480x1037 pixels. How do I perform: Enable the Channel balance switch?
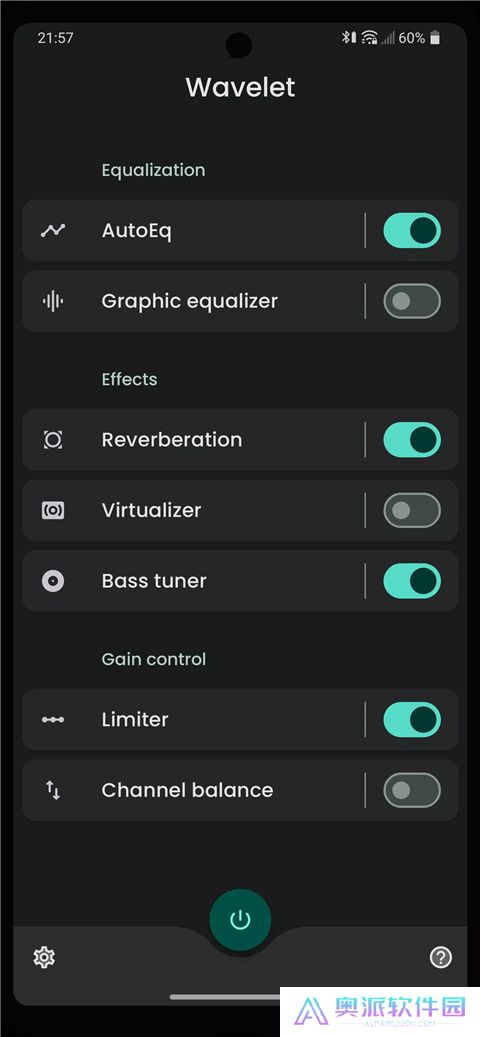pyautogui.click(x=412, y=790)
